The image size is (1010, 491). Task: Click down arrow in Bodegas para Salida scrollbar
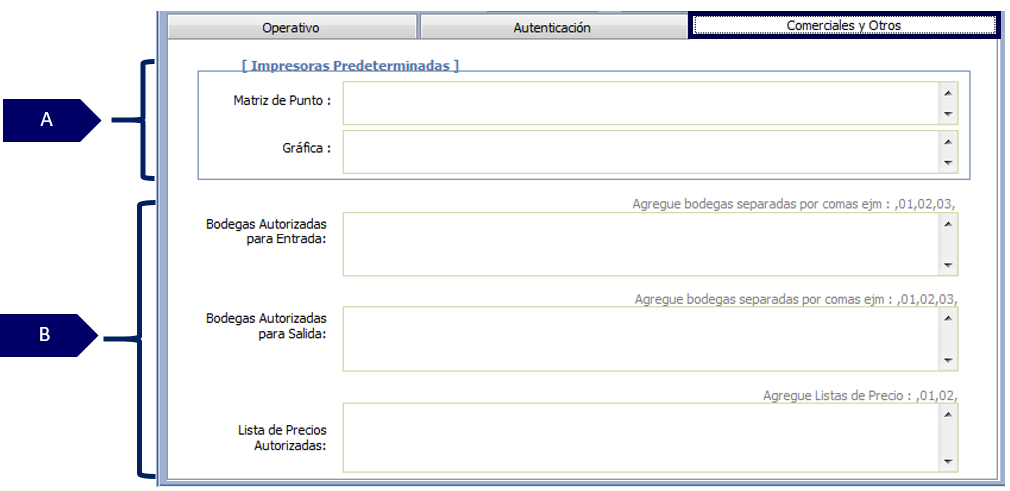pos(948,361)
